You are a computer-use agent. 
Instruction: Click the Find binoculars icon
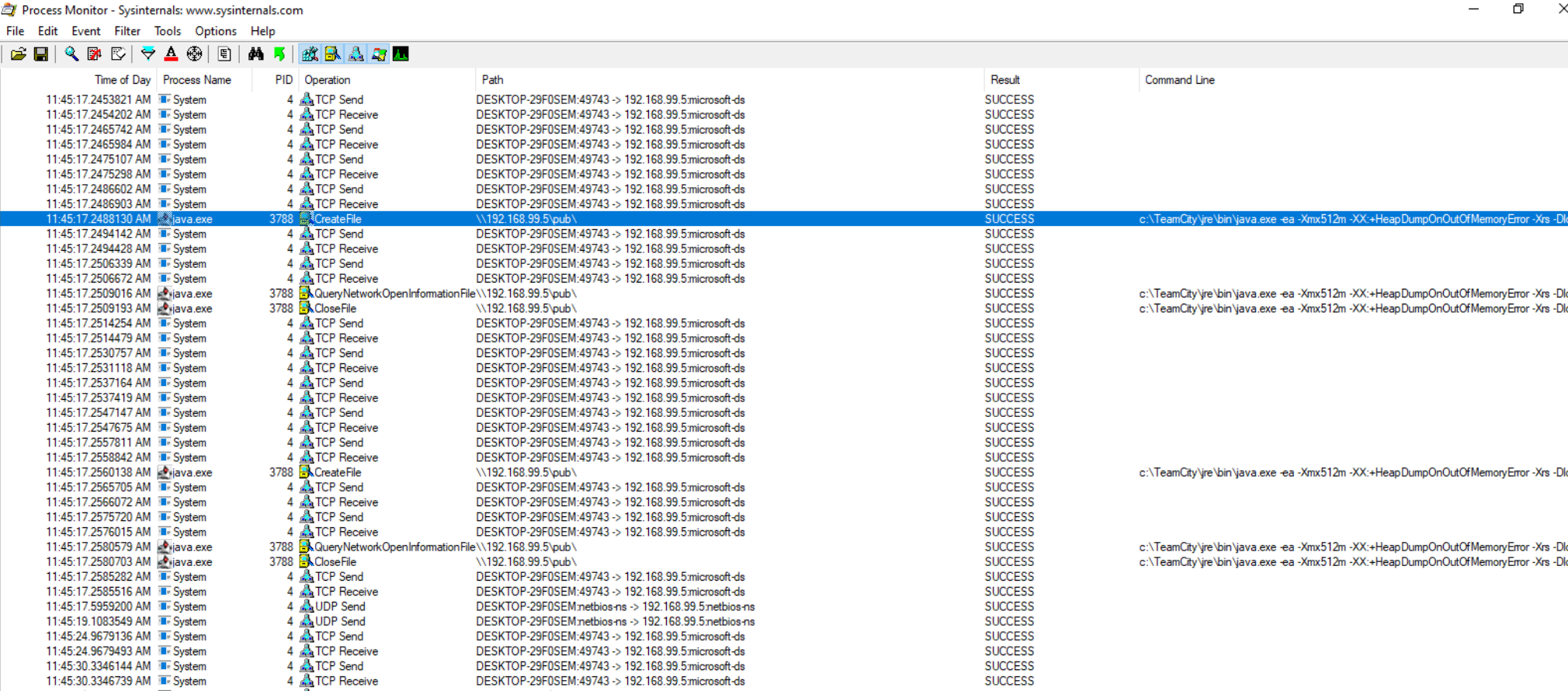click(255, 54)
